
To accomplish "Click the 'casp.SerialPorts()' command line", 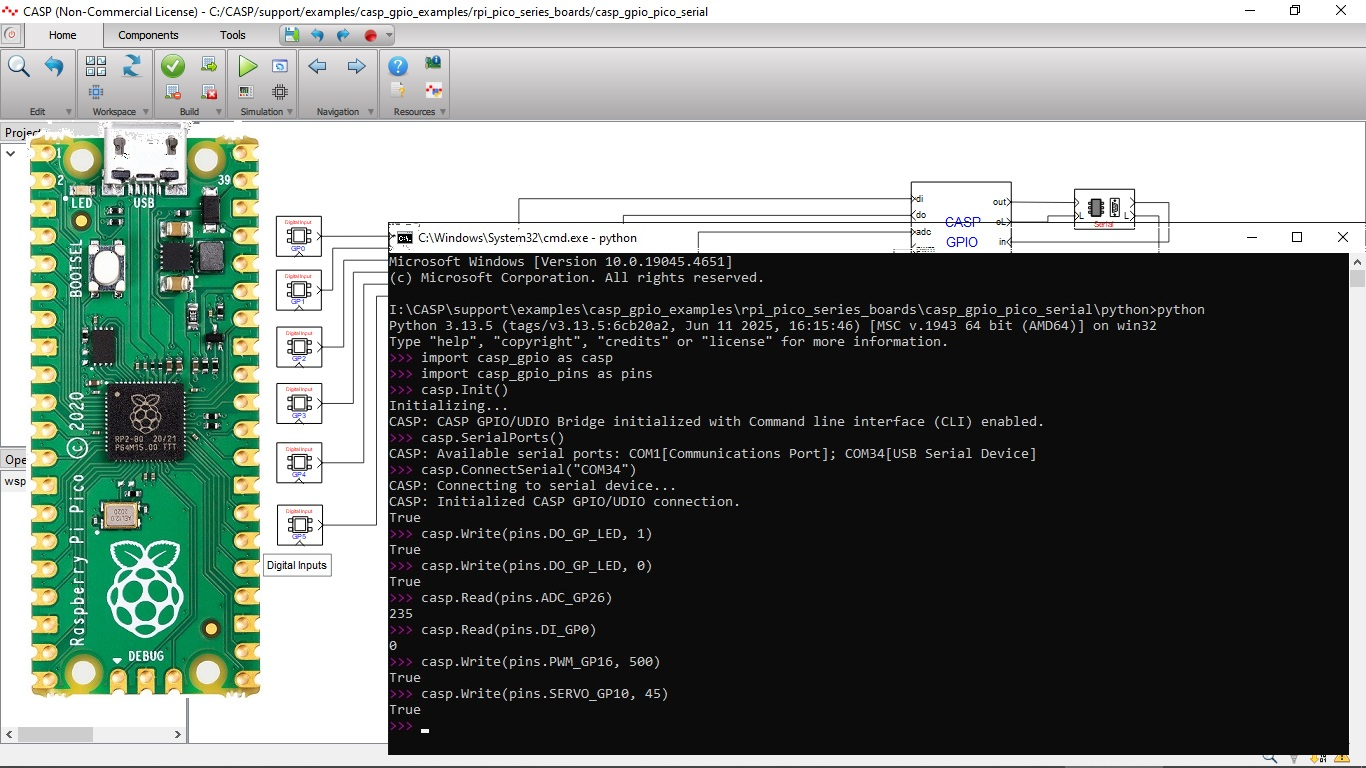I will pos(492,438).
